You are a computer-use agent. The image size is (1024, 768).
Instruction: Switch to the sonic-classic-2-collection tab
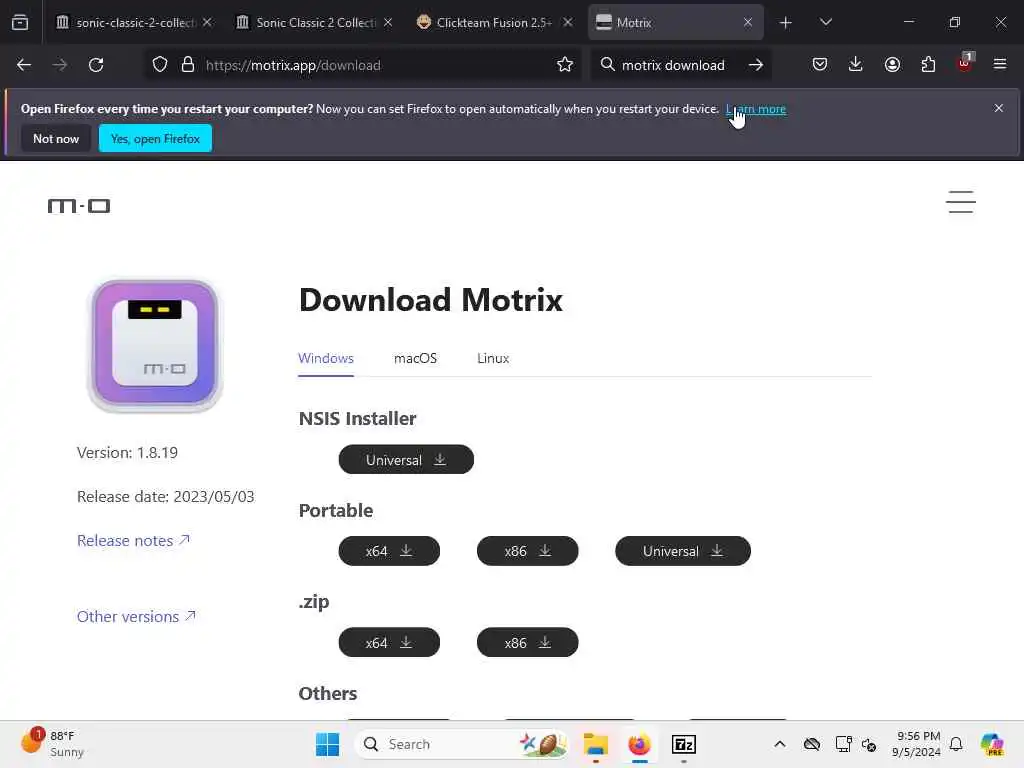(135, 23)
